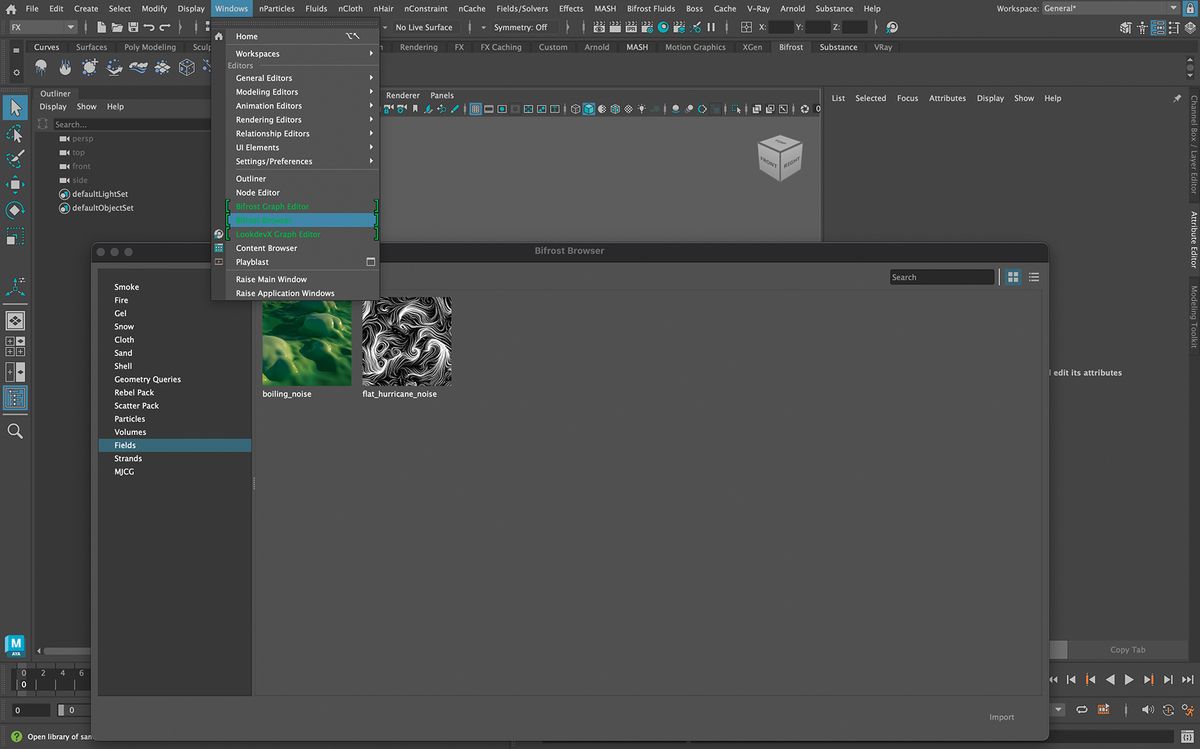This screenshot has height=749, width=1200.
Task: Click the flame Bifrost shelf icon
Action: tap(65, 67)
